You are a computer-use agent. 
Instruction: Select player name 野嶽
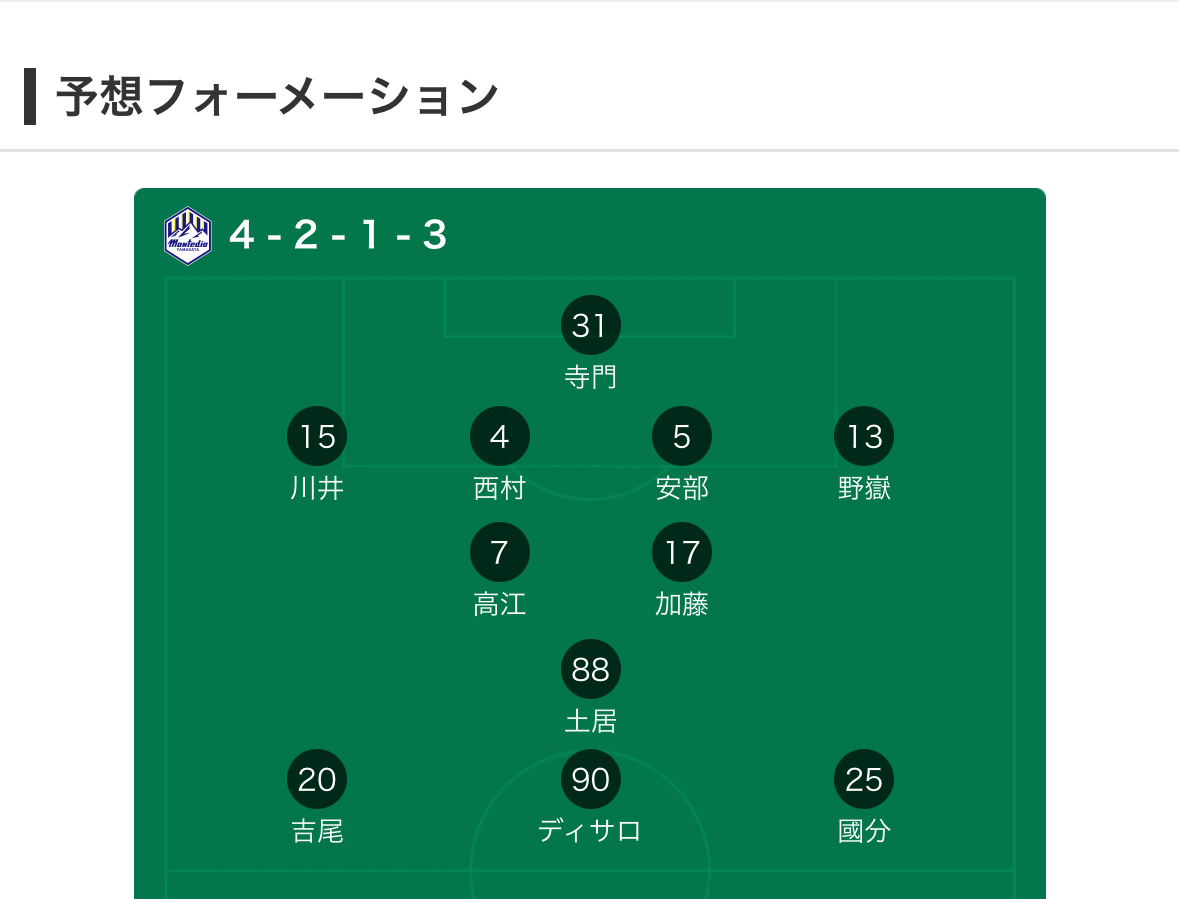[x=864, y=489]
